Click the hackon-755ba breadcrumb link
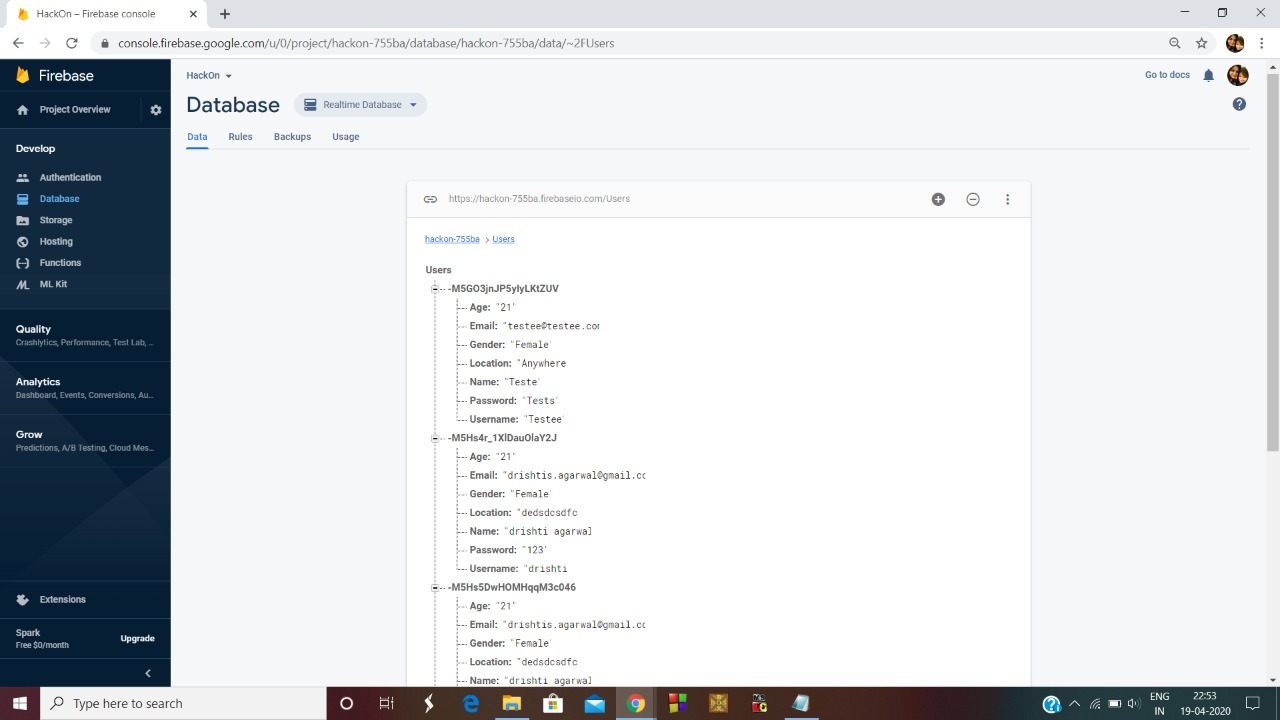 (x=452, y=240)
